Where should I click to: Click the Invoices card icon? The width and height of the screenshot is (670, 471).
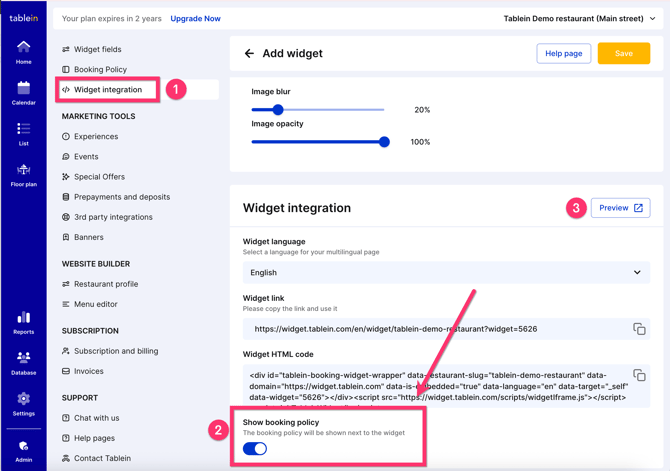tap(65, 371)
